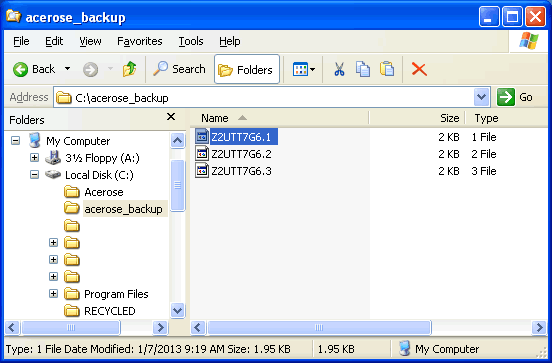
Task: Open the Views dropdown in the toolbar
Action: (303, 69)
